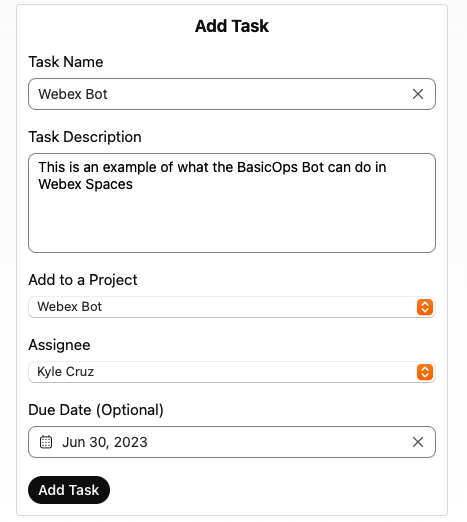Open the calendar icon in Due Date field
Image resolution: width=467 pixels, height=522 pixels.
click(46, 442)
